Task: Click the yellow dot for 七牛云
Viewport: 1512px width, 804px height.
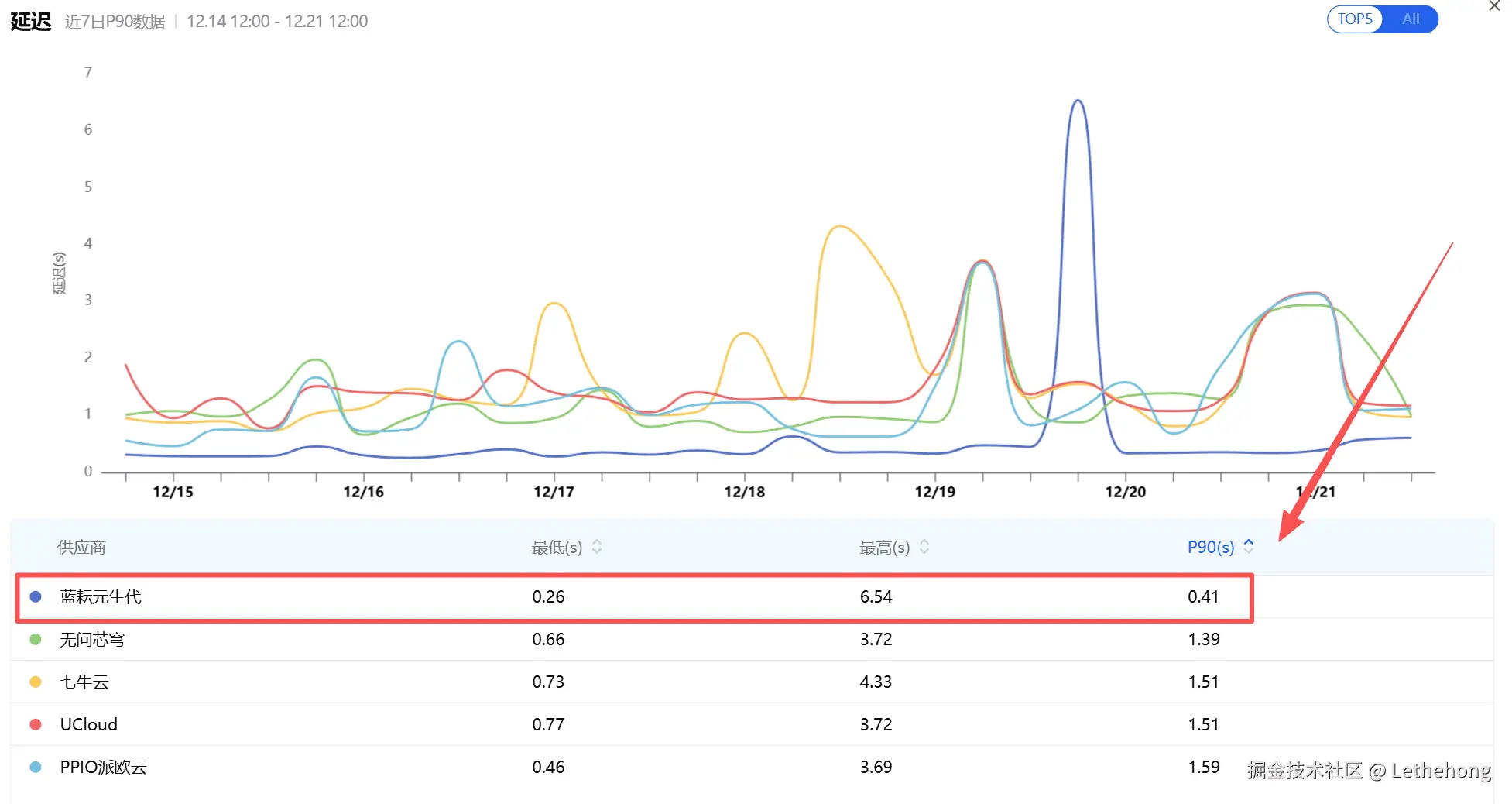Action: [36, 682]
